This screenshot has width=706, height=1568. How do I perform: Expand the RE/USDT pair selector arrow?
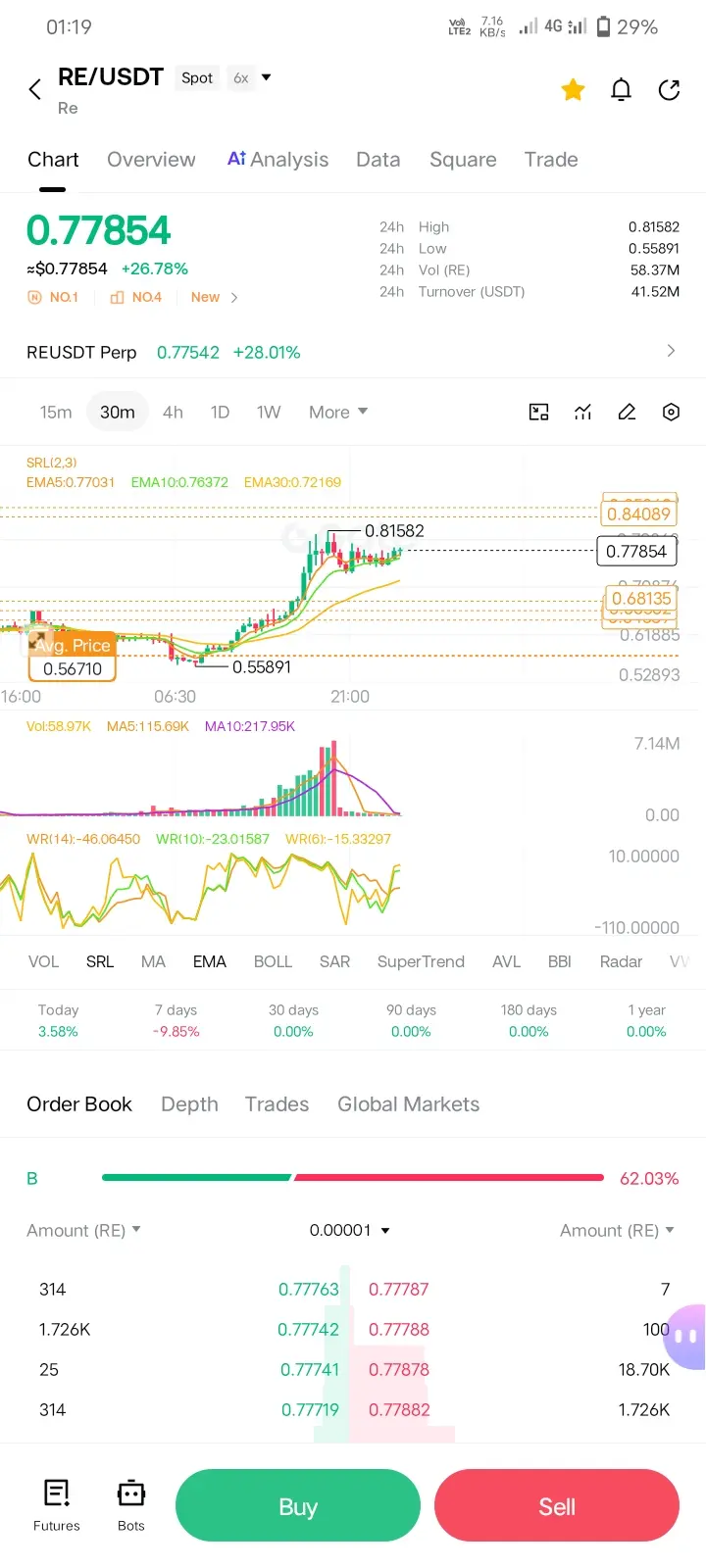click(266, 77)
